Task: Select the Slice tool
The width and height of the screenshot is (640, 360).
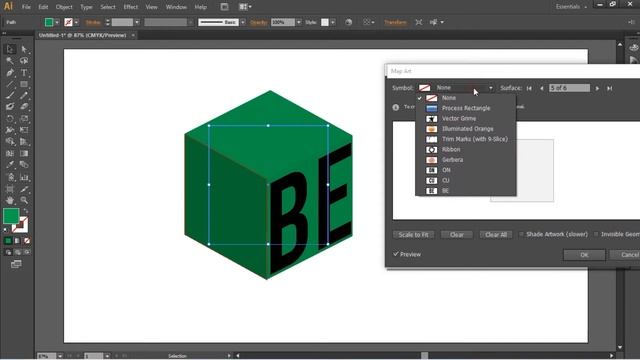Action: [24, 189]
